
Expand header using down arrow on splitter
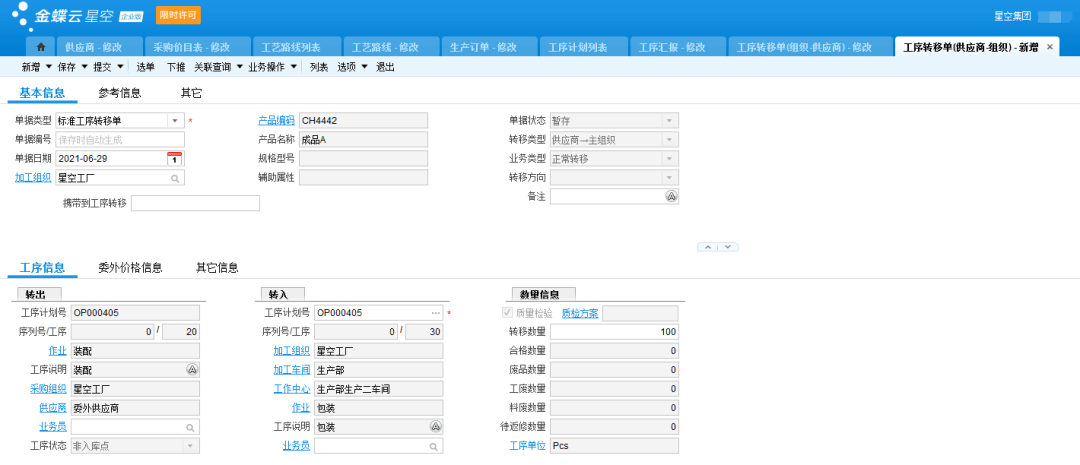point(727,247)
